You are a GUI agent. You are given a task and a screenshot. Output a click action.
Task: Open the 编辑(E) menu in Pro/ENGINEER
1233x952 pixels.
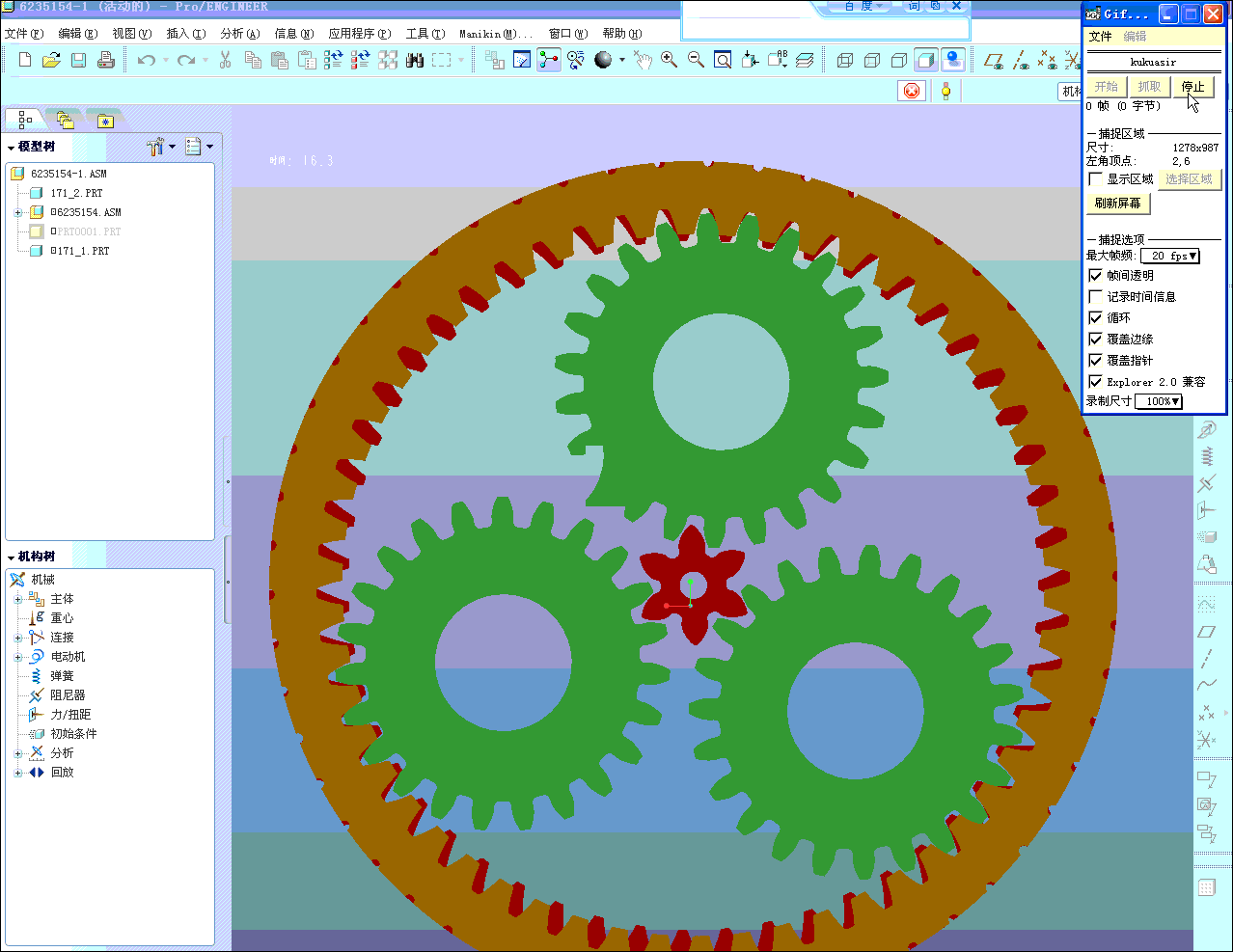(x=78, y=34)
